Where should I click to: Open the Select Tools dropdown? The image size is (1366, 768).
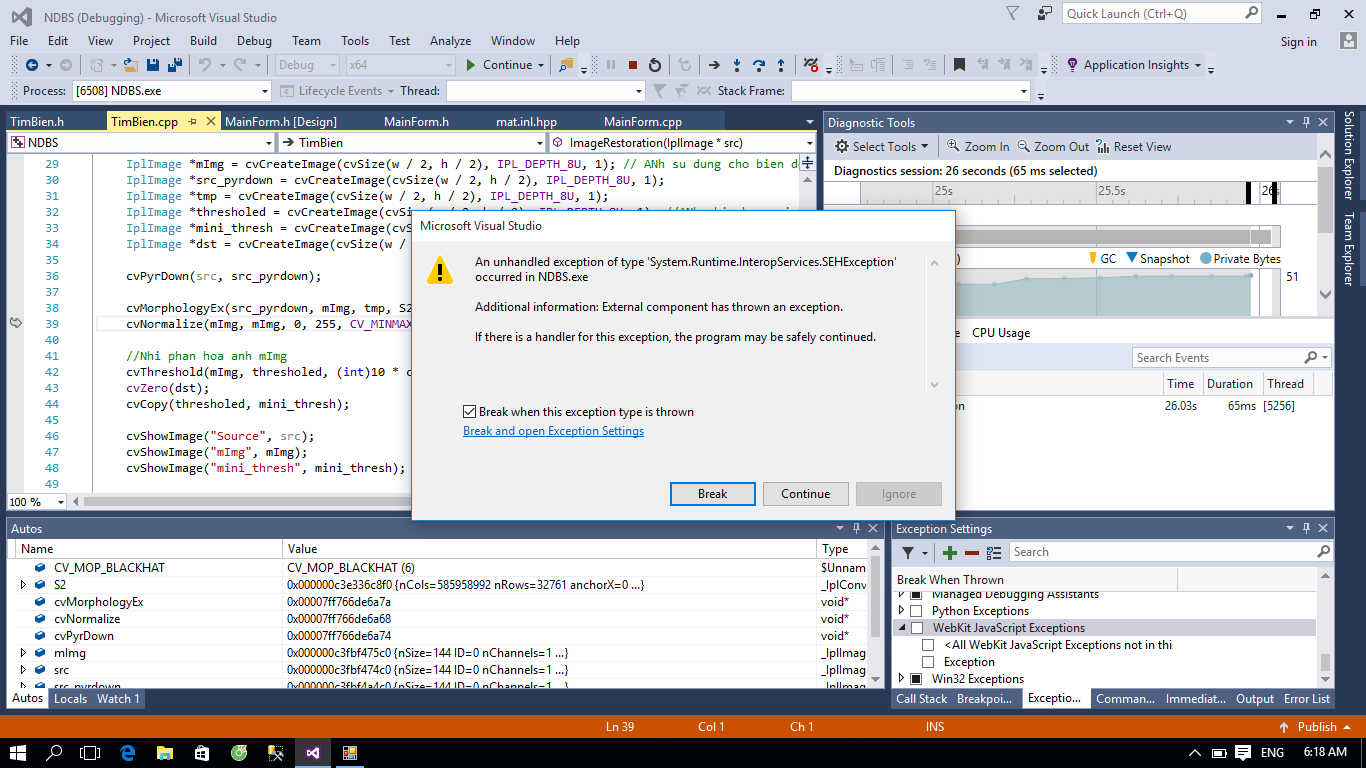coord(882,146)
